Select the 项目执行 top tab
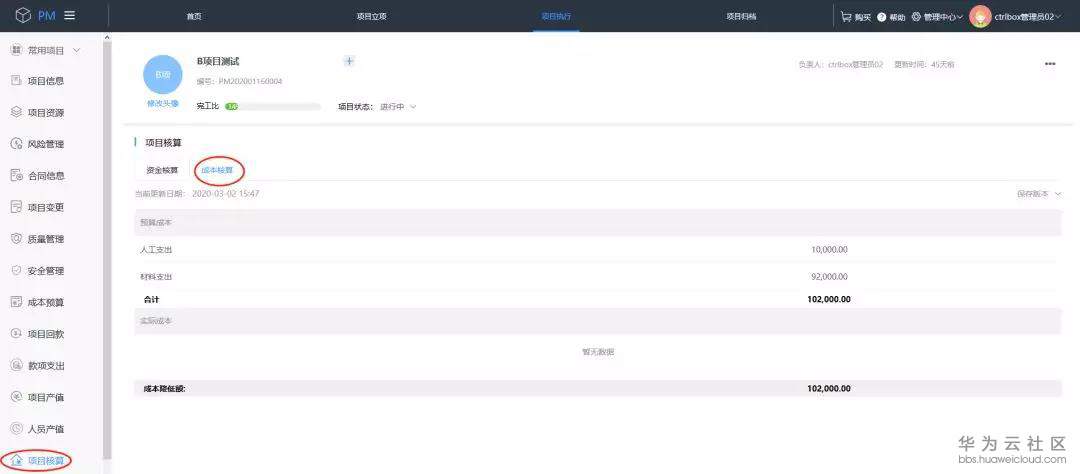The width and height of the screenshot is (1080, 474). [x=556, y=17]
